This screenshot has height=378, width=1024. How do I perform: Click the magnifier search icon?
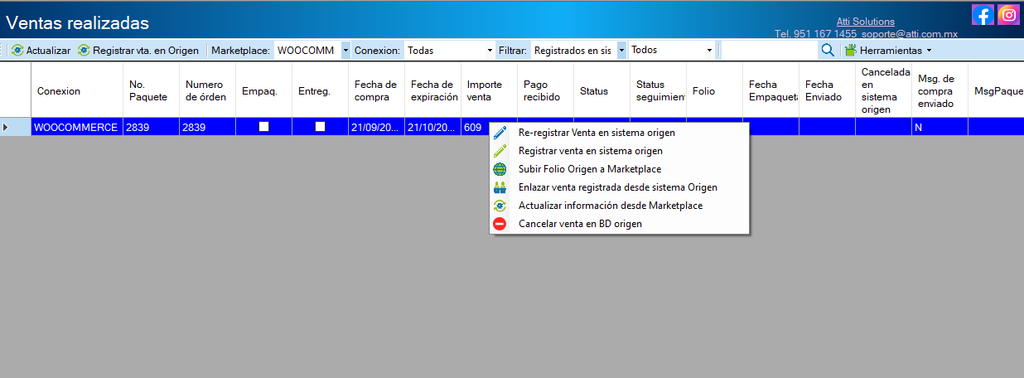(827, 50)
